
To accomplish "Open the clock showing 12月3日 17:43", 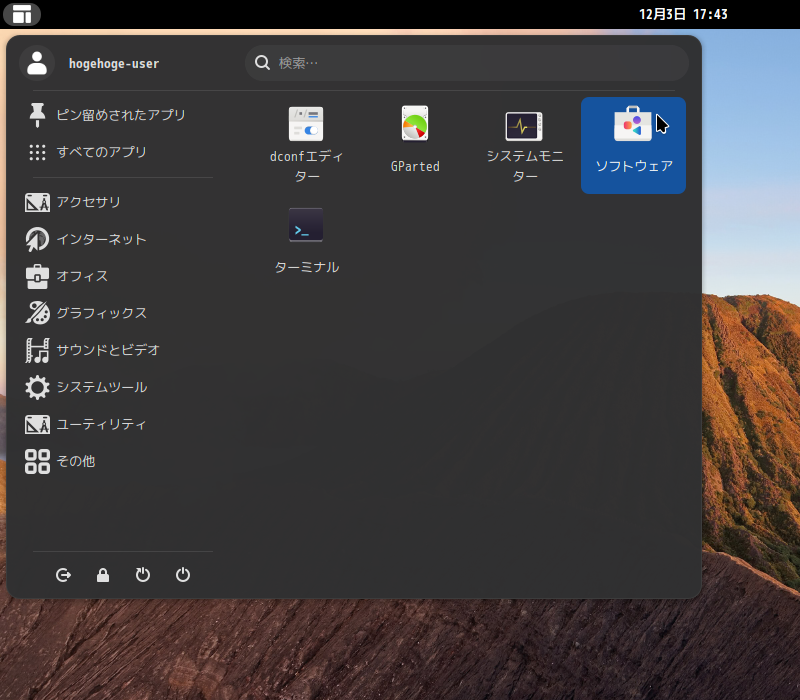I will tap(683, 14).
